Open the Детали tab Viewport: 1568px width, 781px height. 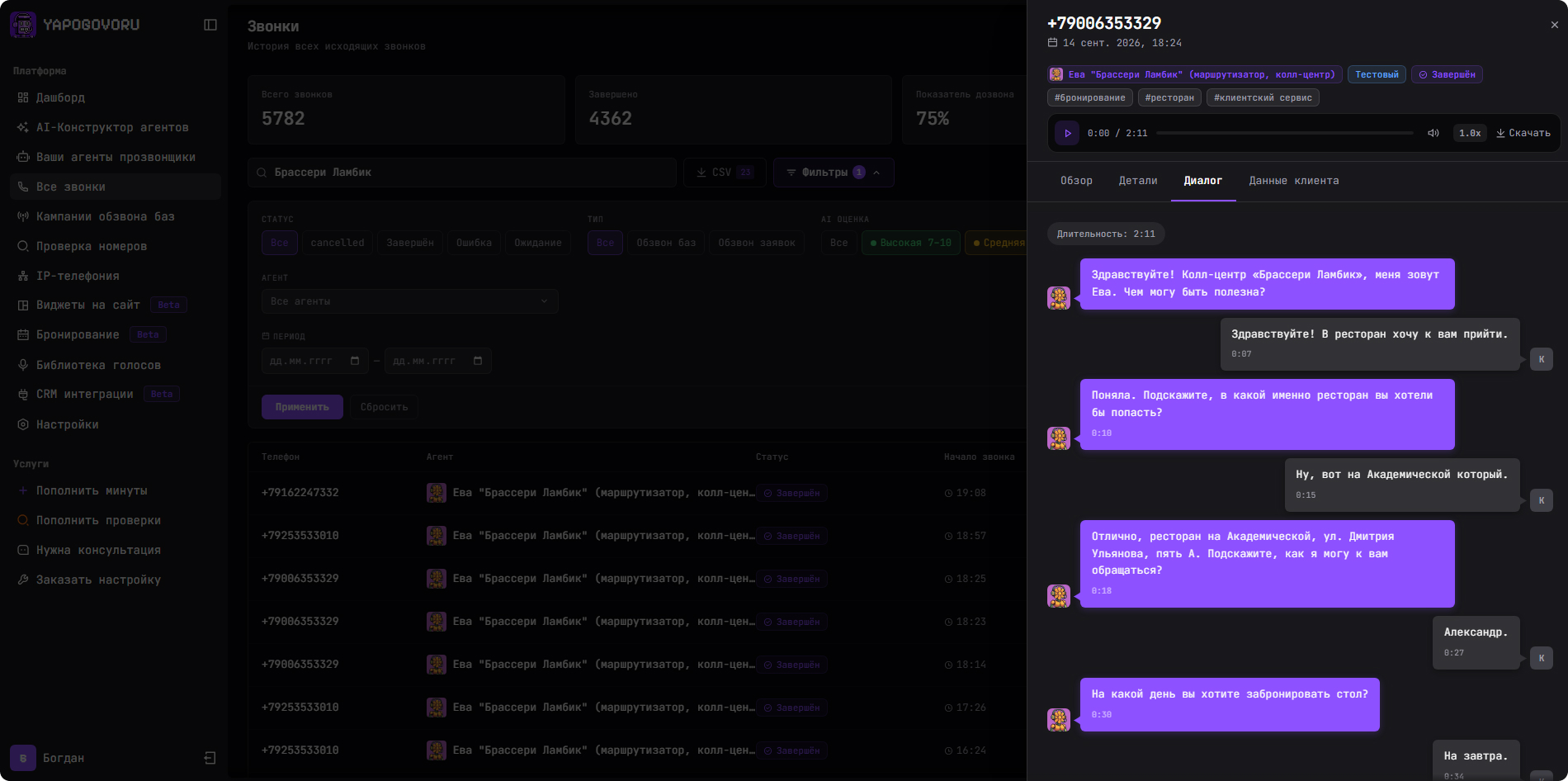(1138, 181)
